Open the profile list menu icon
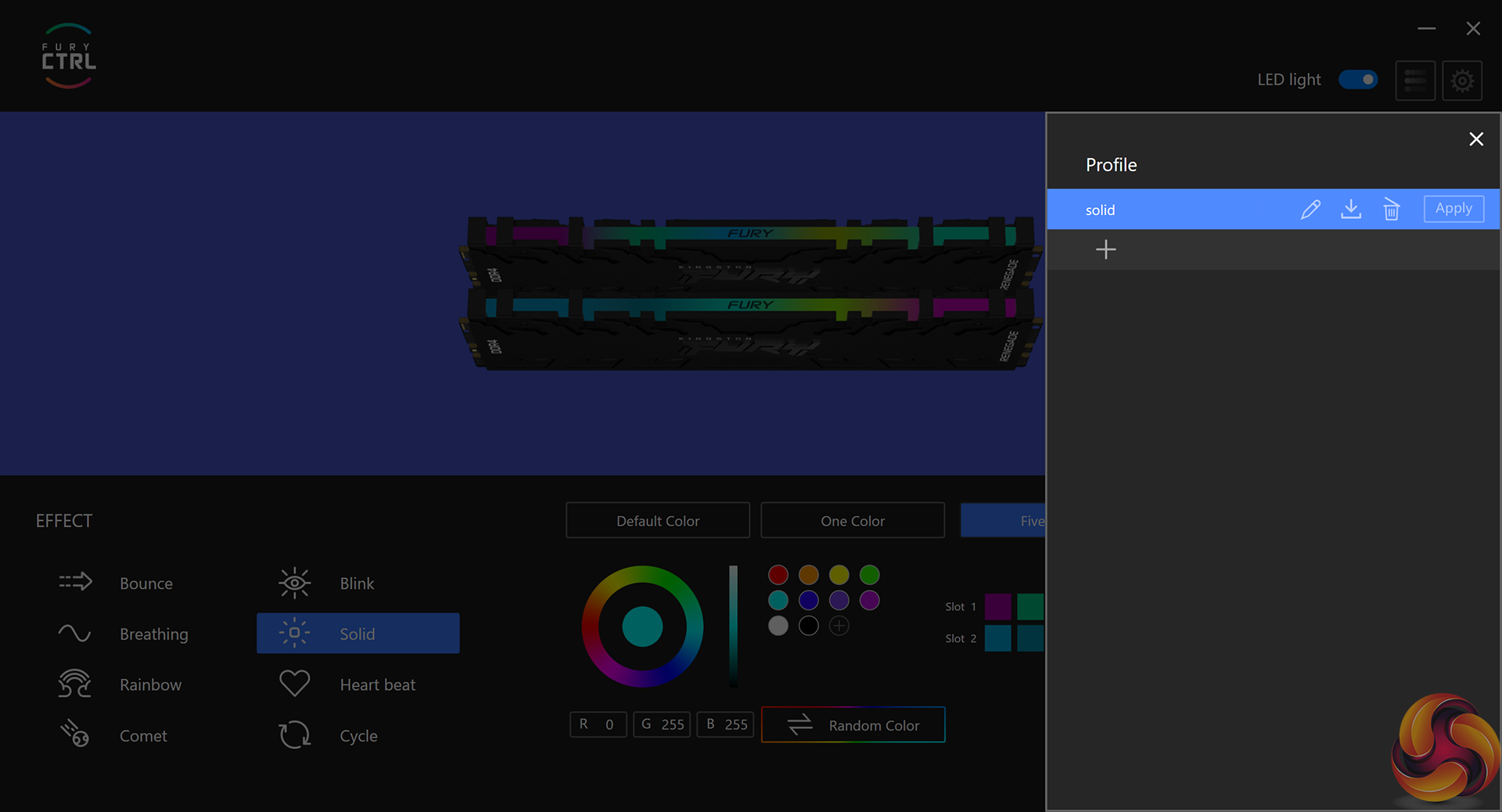The height and width of the screenshot is (812, 1502). click(x=1415, y=80)
